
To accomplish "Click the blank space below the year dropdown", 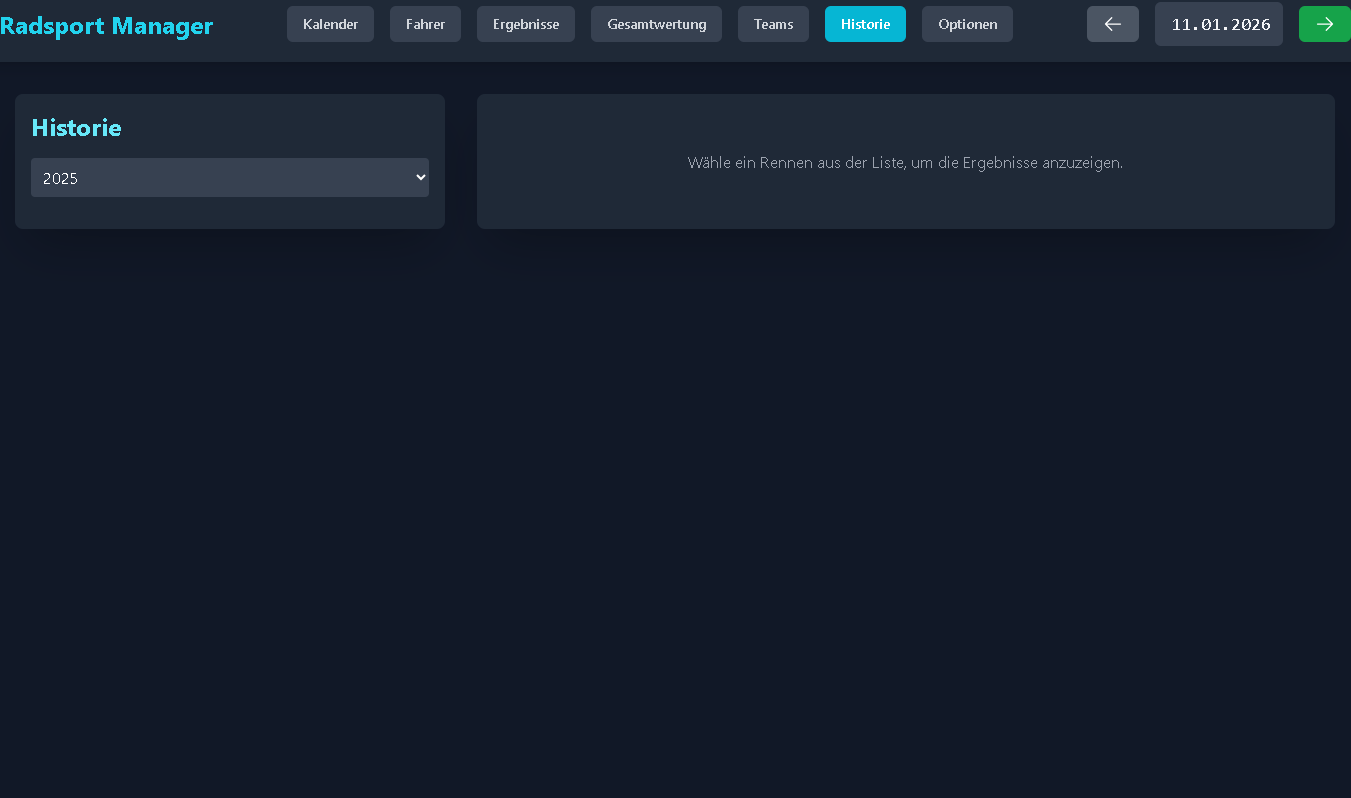I will point(229,212).
